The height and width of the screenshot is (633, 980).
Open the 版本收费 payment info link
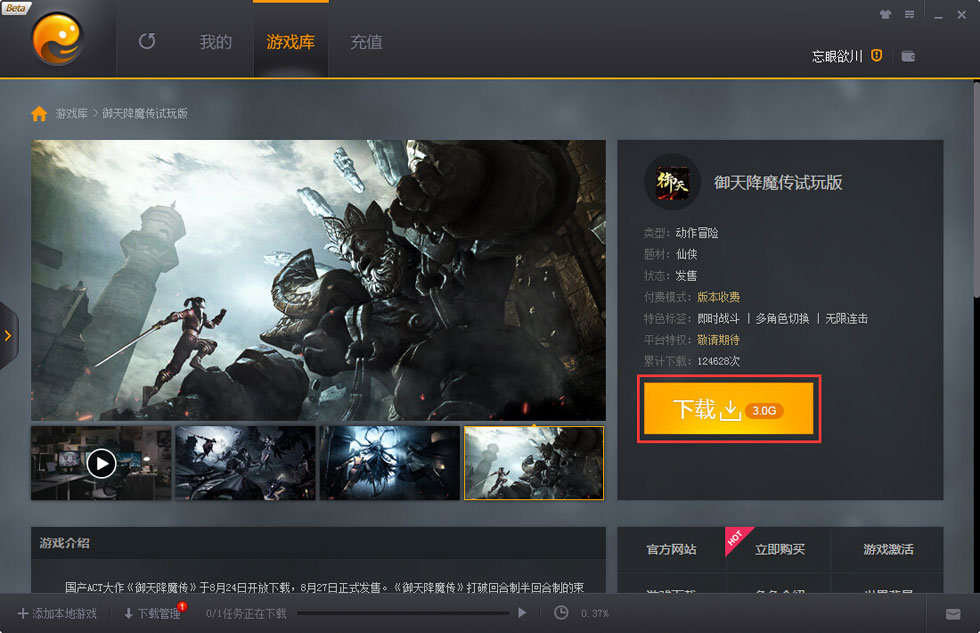coord(719,296)
